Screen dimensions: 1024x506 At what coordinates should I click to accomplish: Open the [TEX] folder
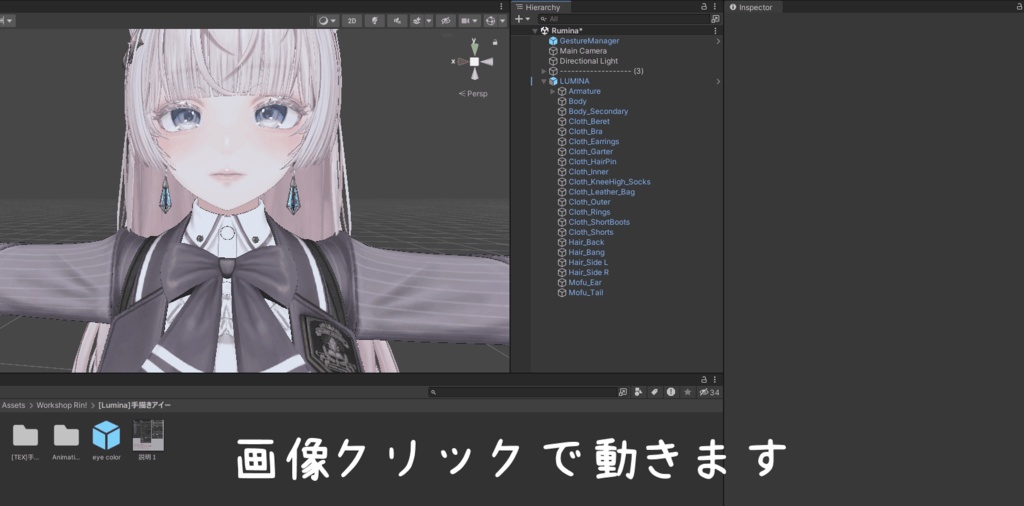[25, 441]
